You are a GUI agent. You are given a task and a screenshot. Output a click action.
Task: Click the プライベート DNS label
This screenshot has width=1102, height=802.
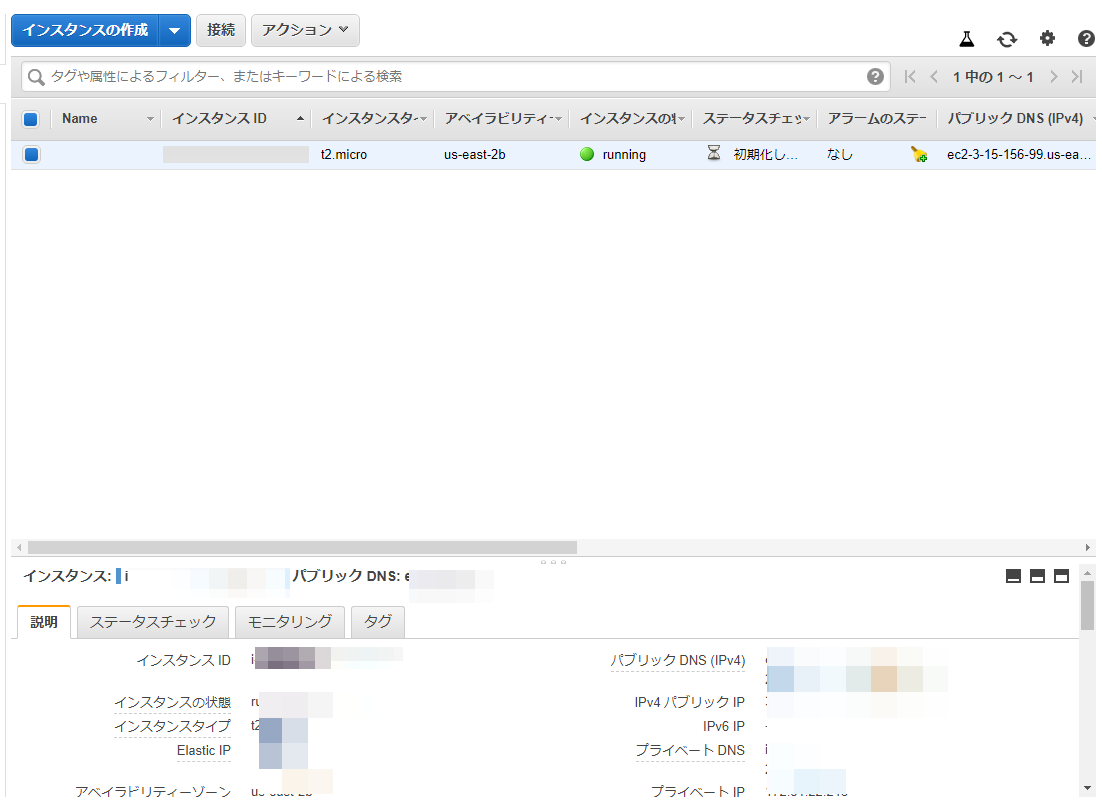click(x=690, y=751)
